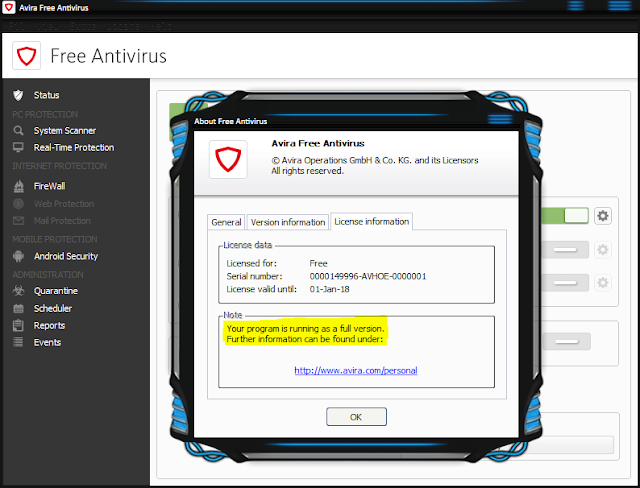Click the serial number 0000149996-AVHOE-0000001
This screenshot has width=640, height=488.
tap(368, 276)
